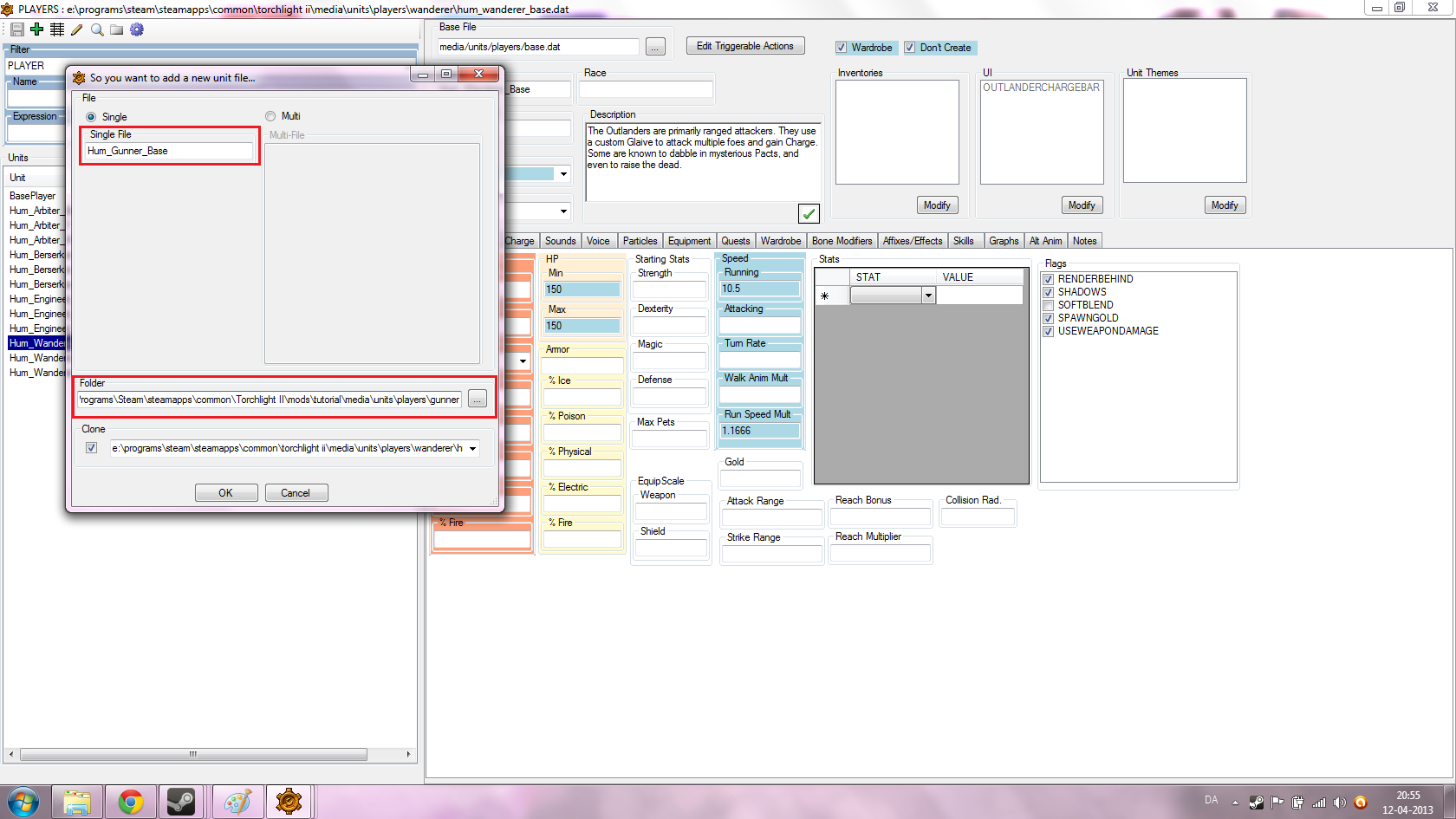Click the floppy disk save icon
Viewport: 1456px width, 819px height.
(x=16, y=29)
